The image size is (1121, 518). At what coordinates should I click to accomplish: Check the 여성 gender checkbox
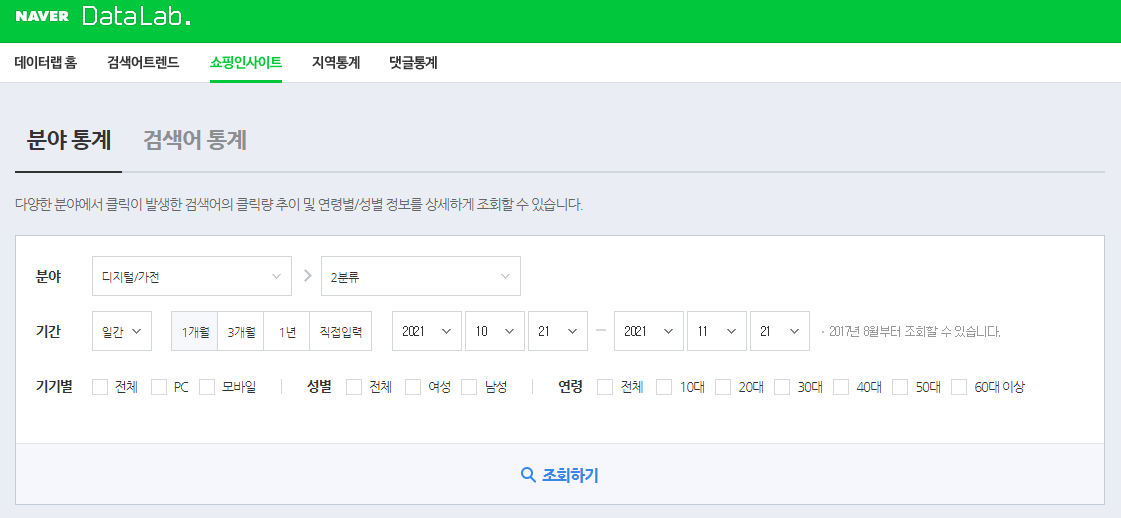(x=413, y=387)
